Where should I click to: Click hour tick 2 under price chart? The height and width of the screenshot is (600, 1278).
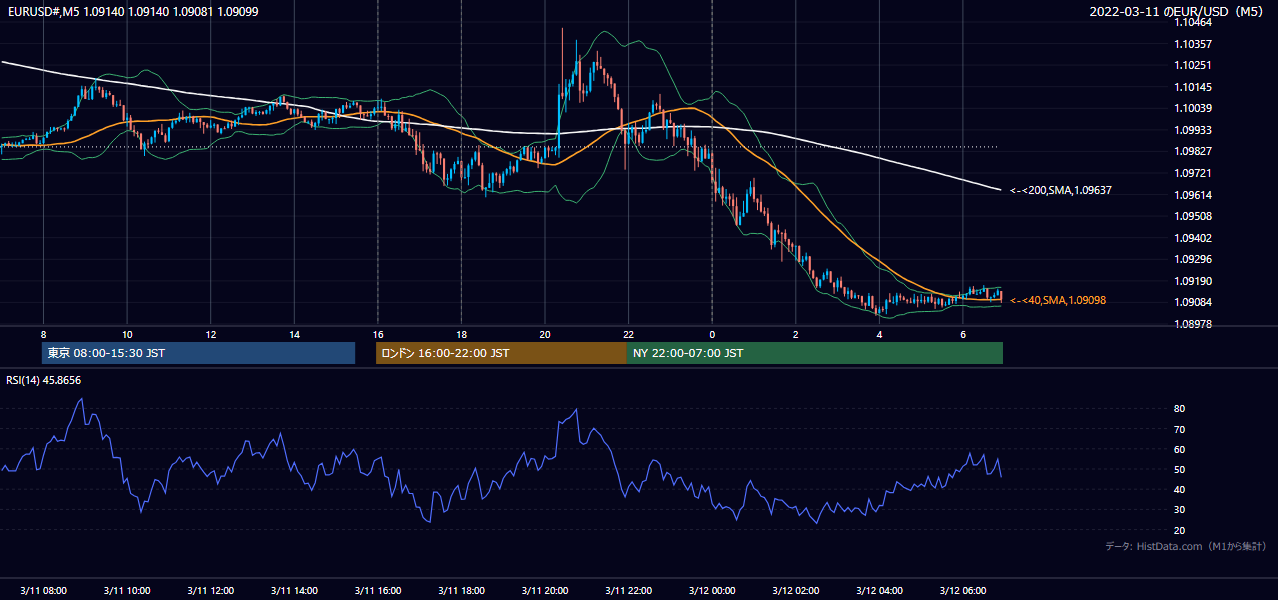click(x=795, y=334)
